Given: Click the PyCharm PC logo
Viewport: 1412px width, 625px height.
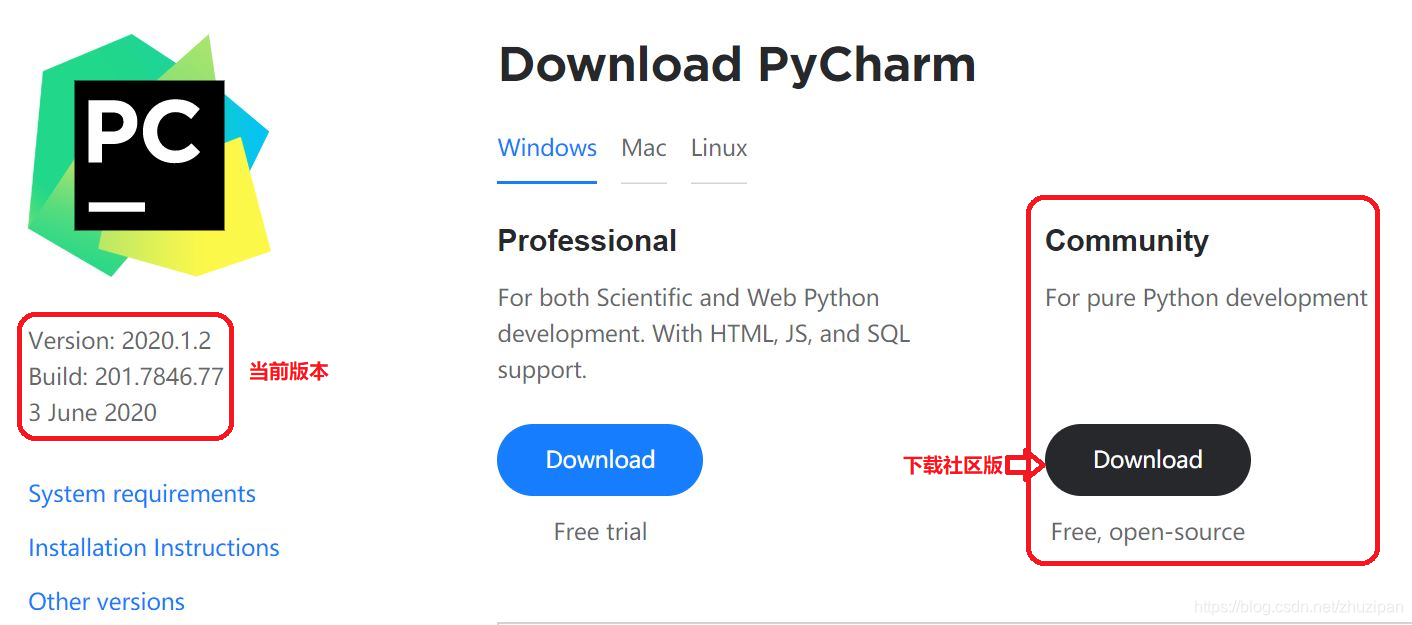Looking at the screenshot, I should 150,155.
